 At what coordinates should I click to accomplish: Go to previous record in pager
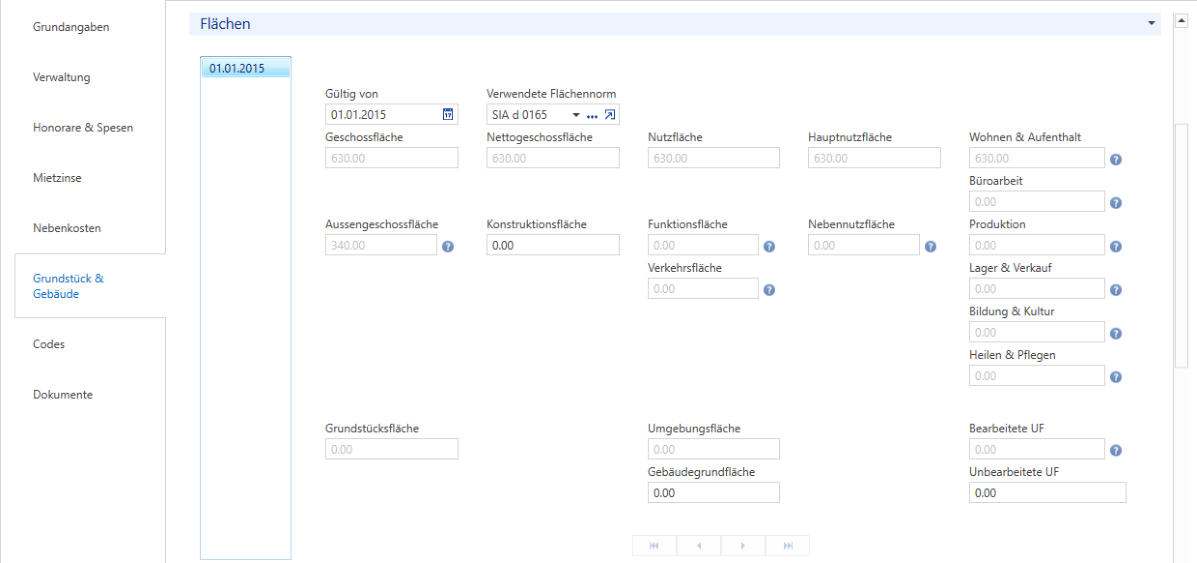pyautogui.click(x=699, y=545)
